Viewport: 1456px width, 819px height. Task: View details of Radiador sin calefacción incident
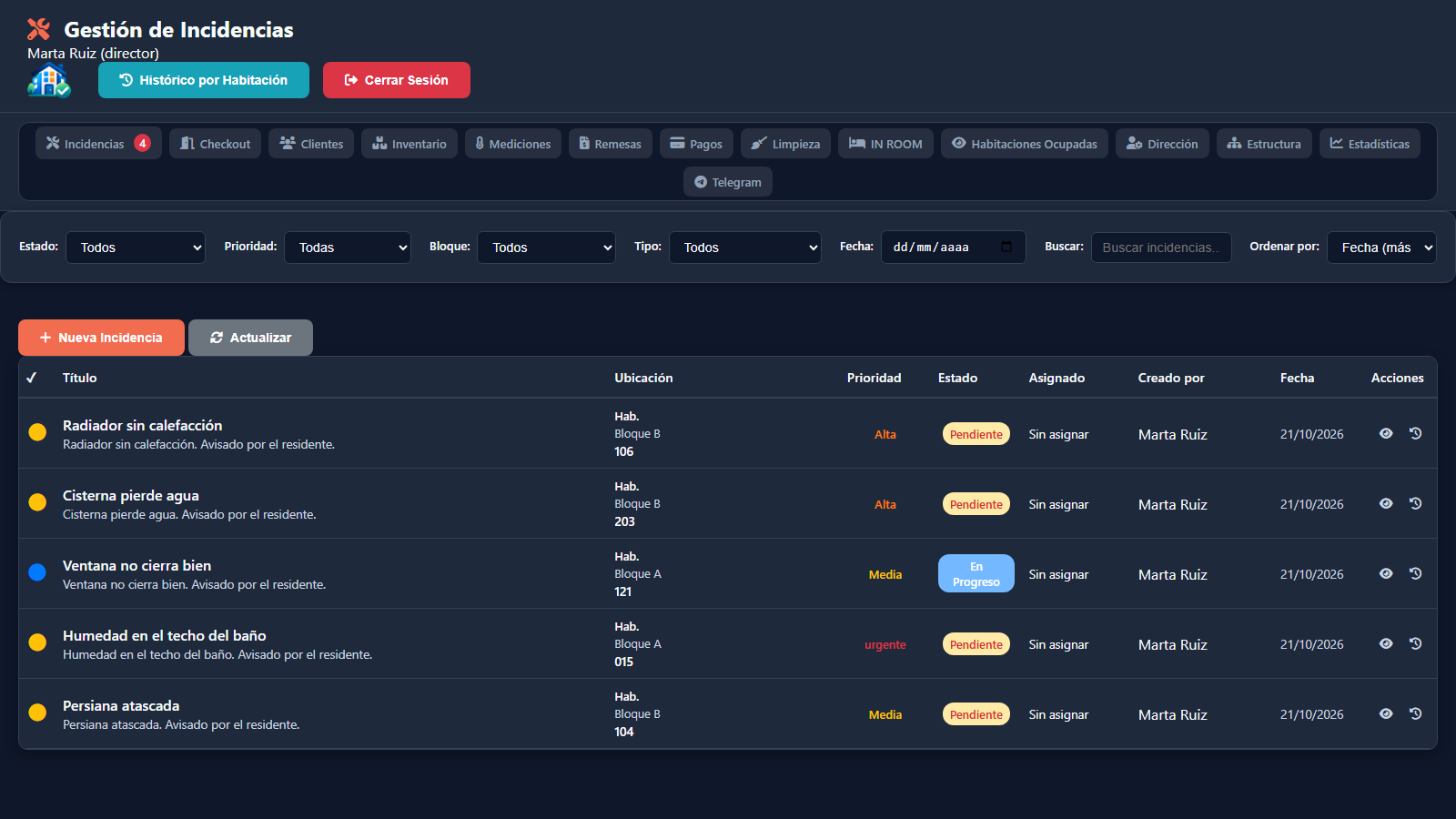pyautogui.click(x=1386, y=434)
